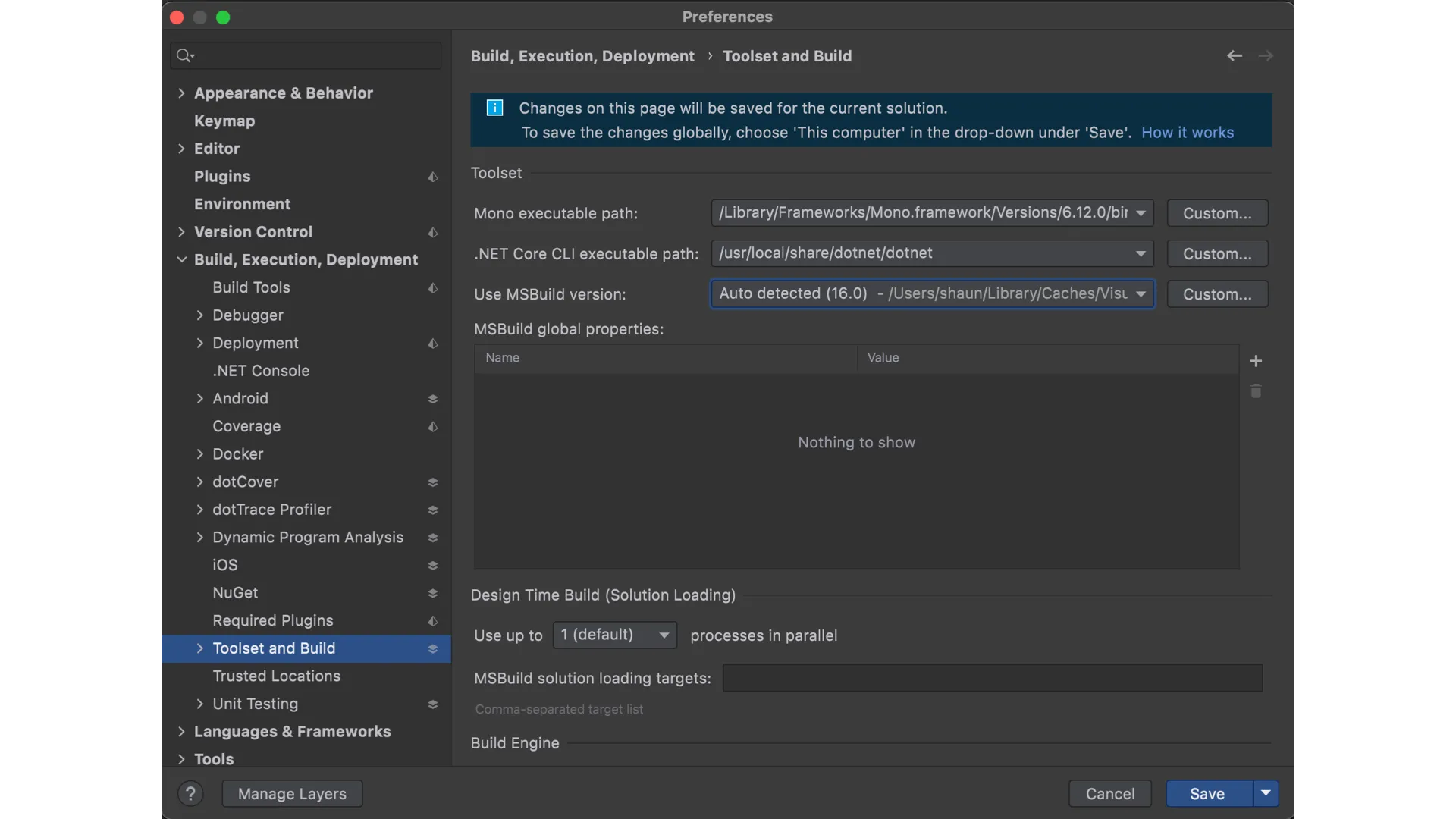This screenshot has width=1456, height=819.
Task: Click the layers icon beside Unit Testing
Action: 433,704
